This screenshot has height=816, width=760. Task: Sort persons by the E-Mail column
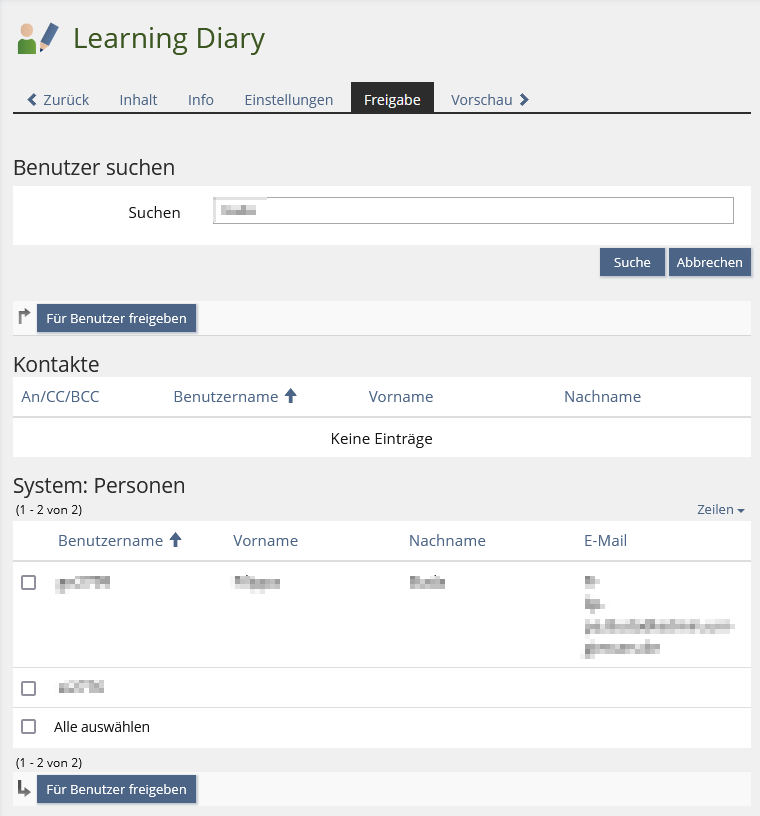[605, 541]
